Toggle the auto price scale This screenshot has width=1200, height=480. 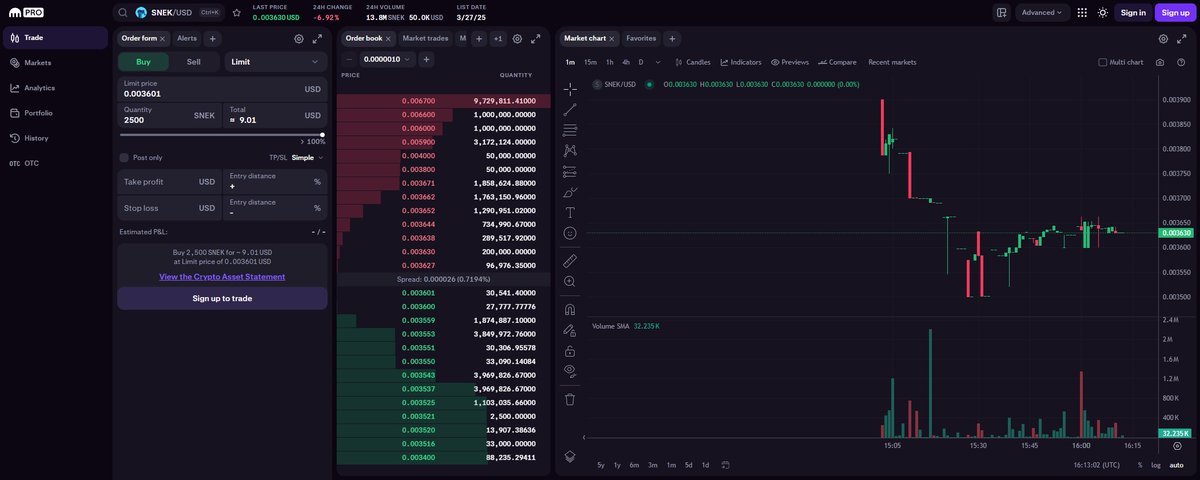click(1177, 465)
